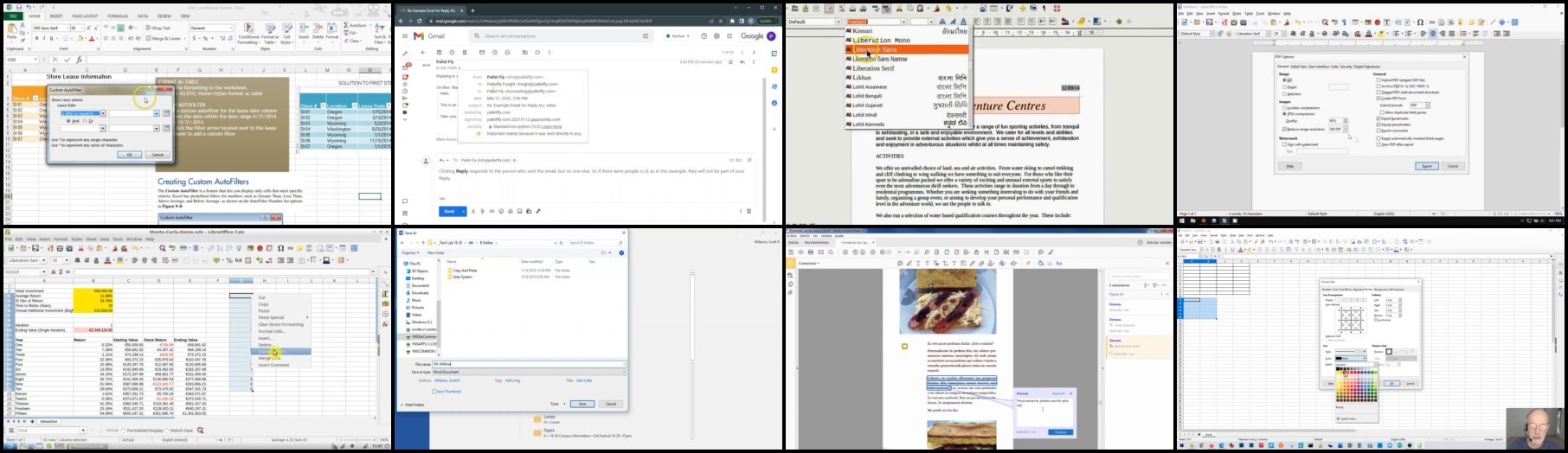Click Save button in Save As dialog
The width and height of the screenshot is (1568, 453).
582,404
